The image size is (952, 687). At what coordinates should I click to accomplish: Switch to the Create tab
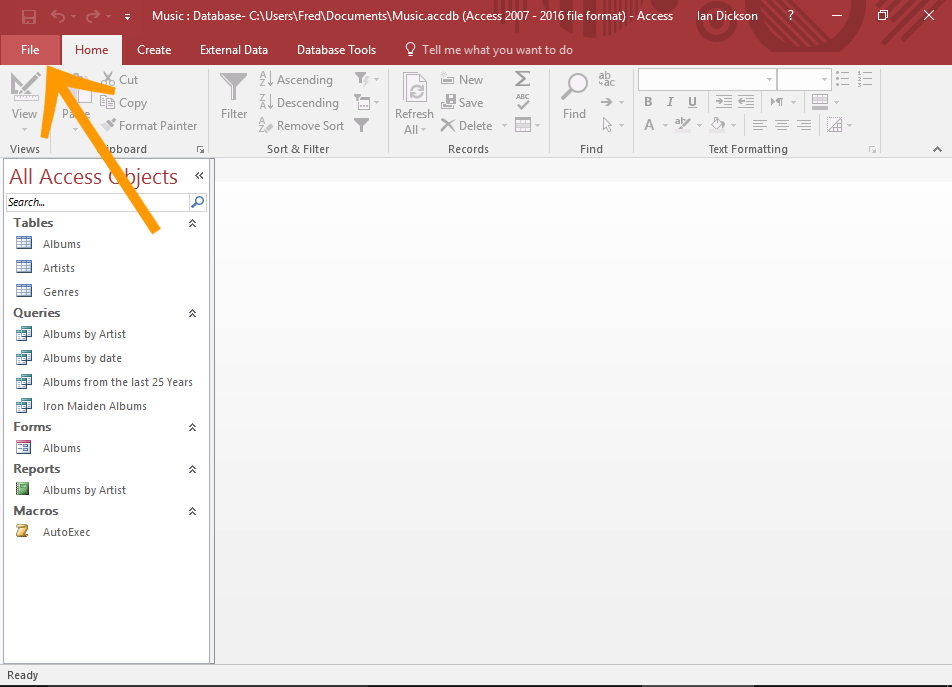click(154, 49)
